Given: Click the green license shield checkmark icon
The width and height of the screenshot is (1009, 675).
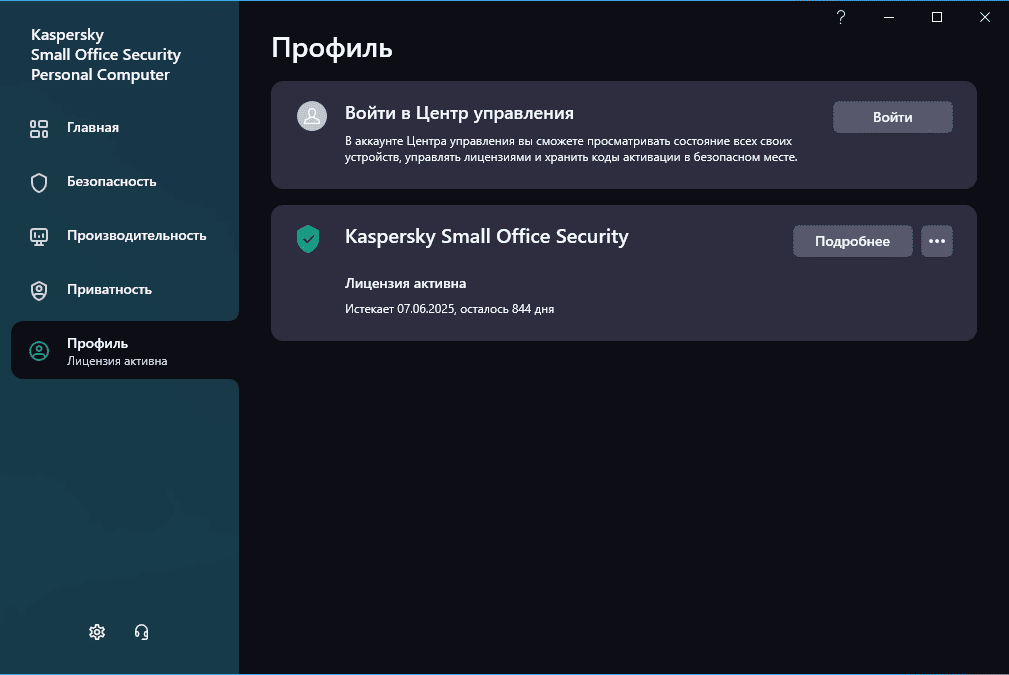Looking at the screenshot, I should point(308,239).
